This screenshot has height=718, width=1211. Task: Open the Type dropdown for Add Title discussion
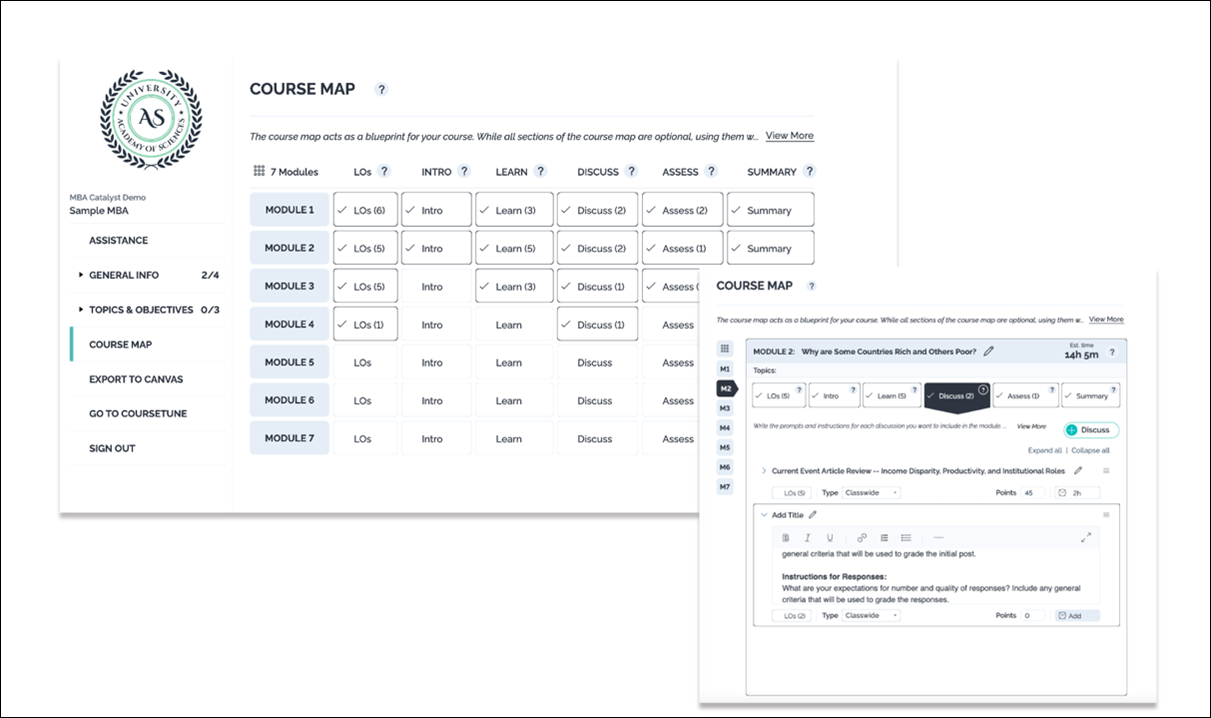[872, 616]
